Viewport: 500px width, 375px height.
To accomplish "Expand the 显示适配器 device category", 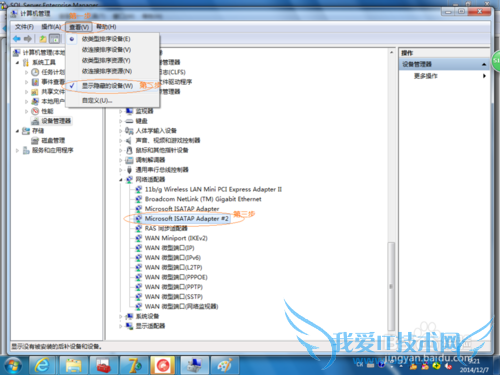I will [121, 326].
